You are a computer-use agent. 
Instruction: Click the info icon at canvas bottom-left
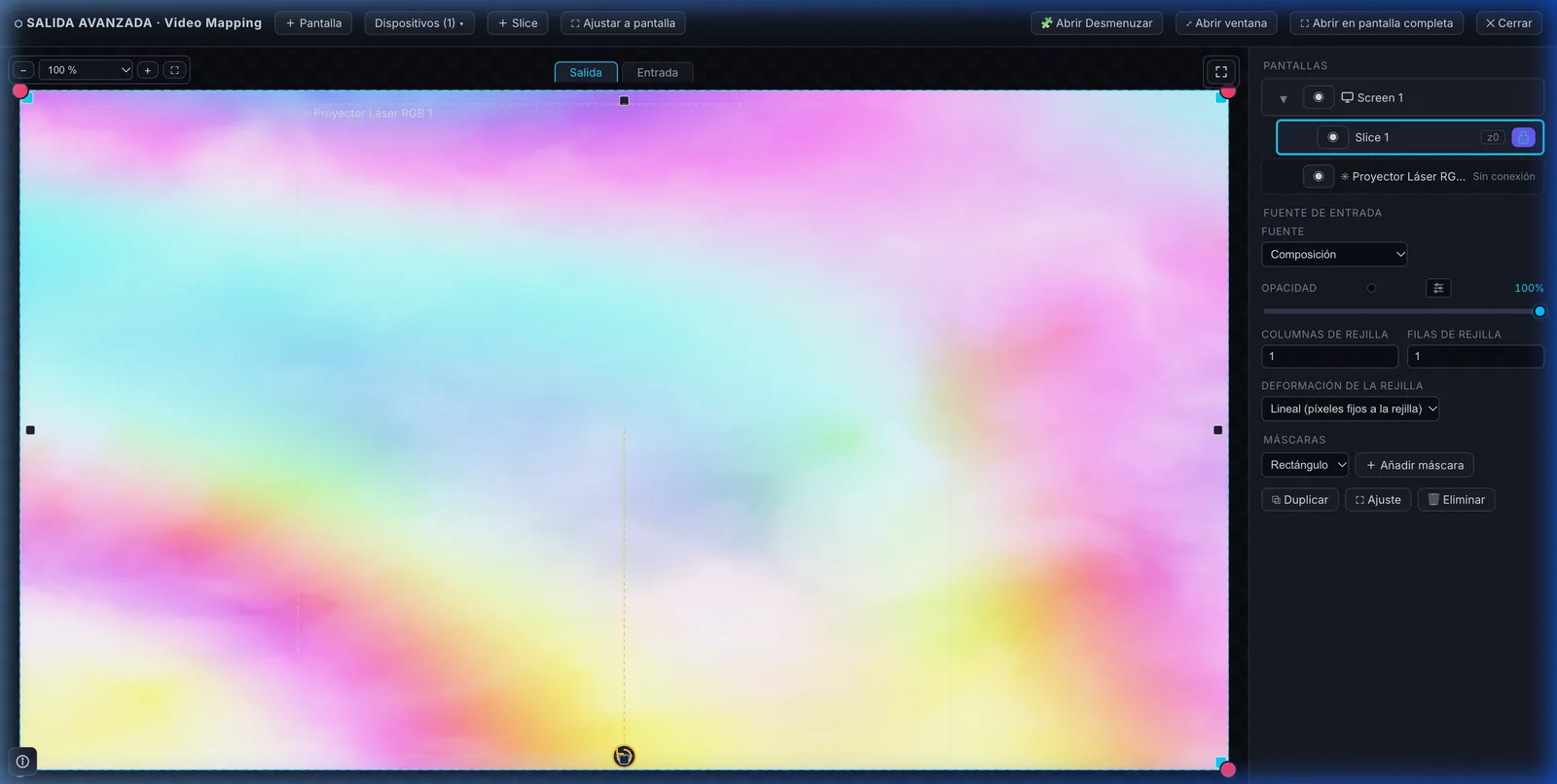22,762
